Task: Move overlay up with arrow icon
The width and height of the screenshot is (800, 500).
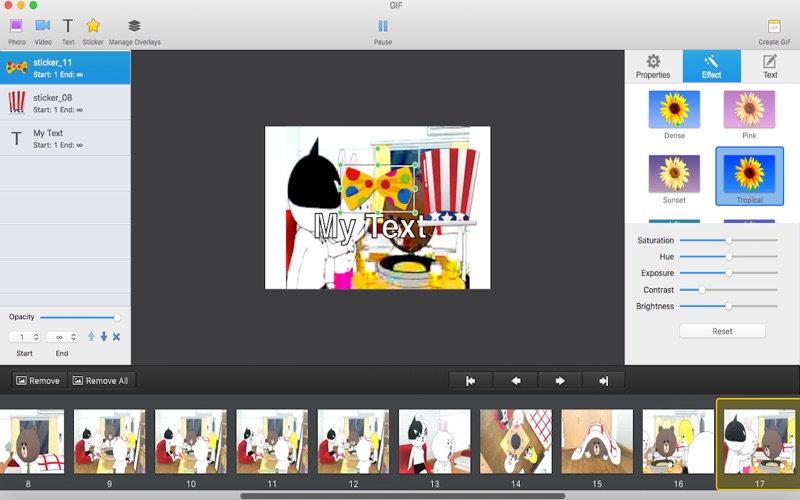Action: click(x=91, y=336)
